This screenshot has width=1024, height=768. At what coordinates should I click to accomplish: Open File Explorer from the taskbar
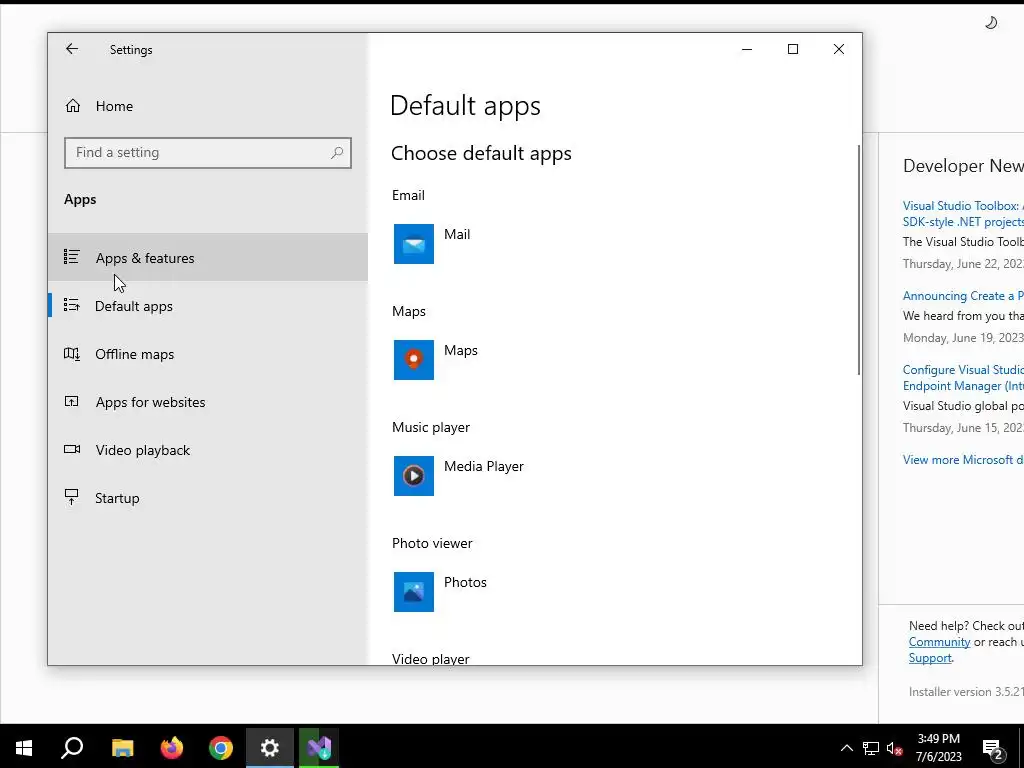(122, 747)
